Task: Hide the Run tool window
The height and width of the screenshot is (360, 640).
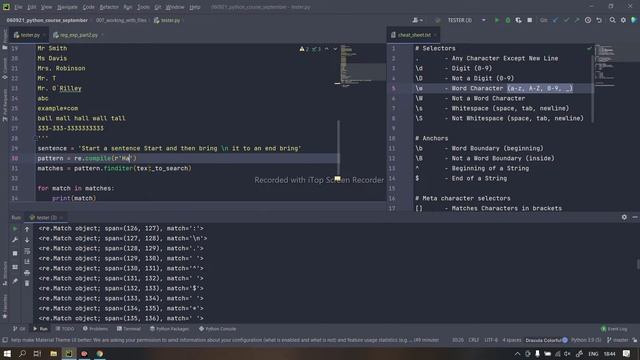Action: pos(635,217)
